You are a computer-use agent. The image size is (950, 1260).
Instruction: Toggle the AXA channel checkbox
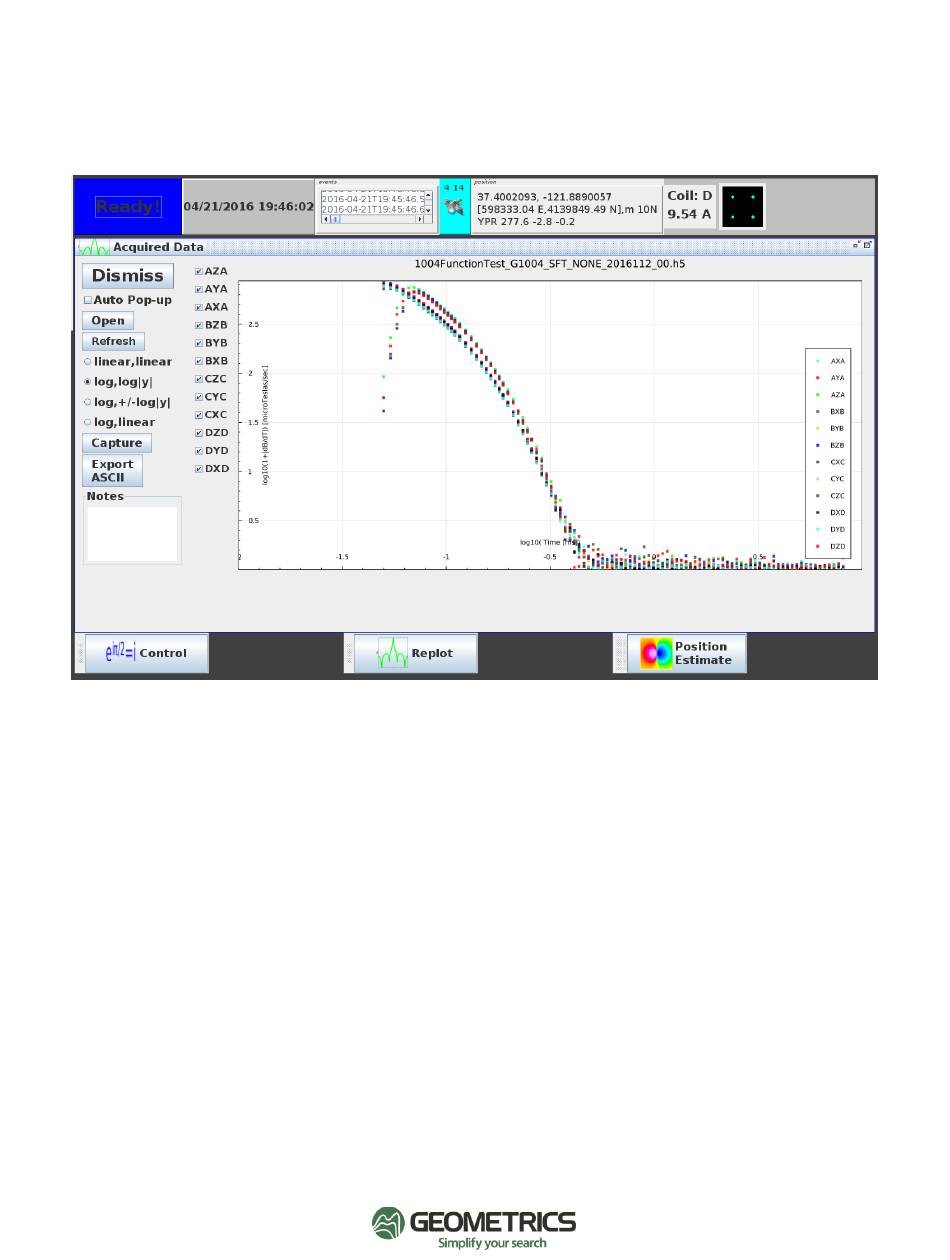[199, 307]
